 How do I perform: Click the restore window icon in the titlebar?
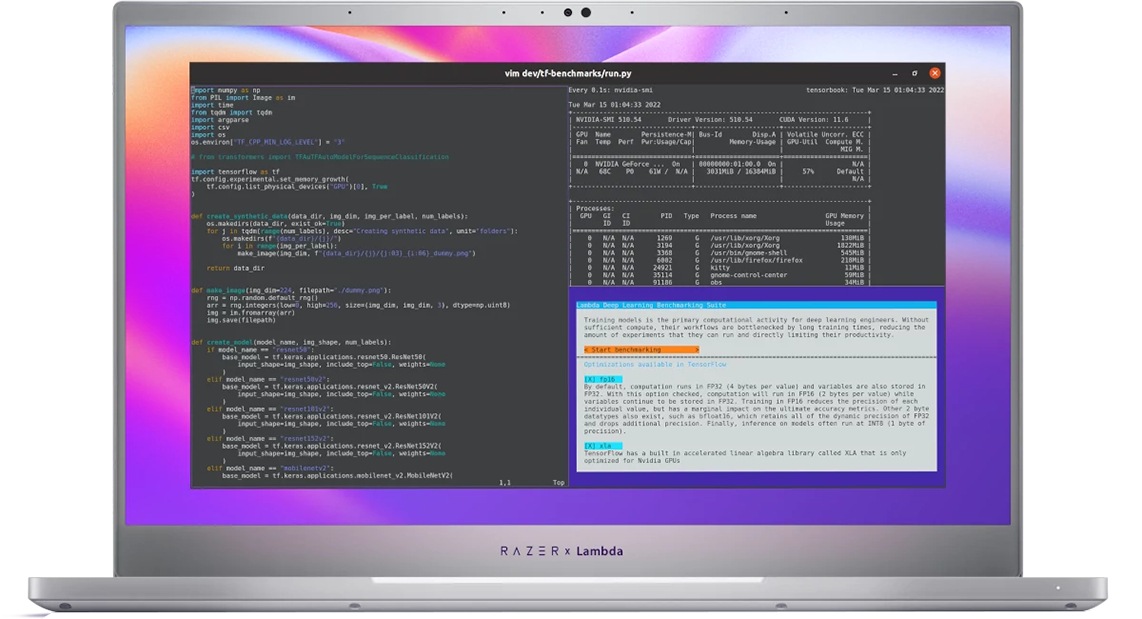click(915, 74)
